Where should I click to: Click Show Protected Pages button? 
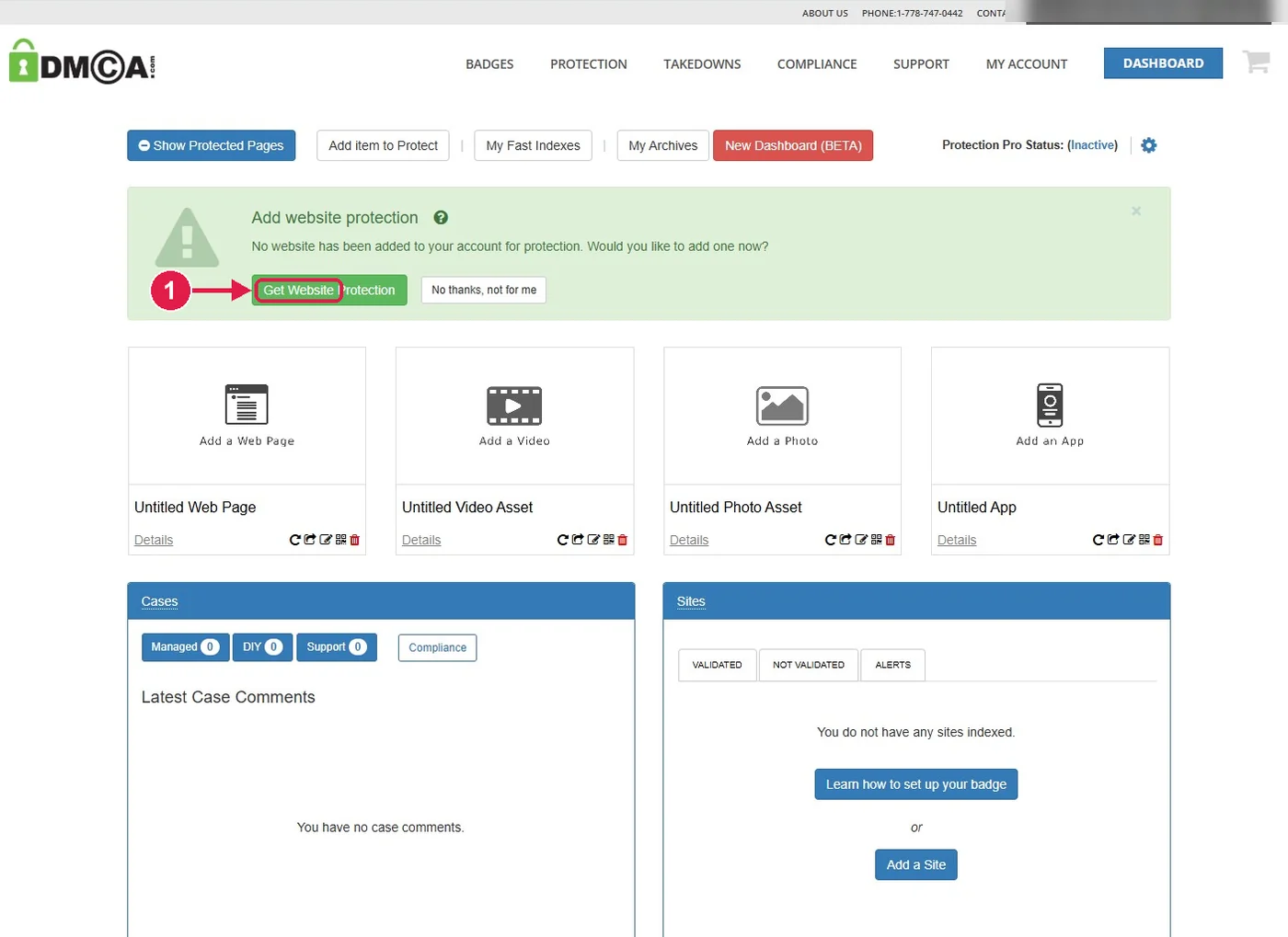pyautogui.click(x=212, y=145)
